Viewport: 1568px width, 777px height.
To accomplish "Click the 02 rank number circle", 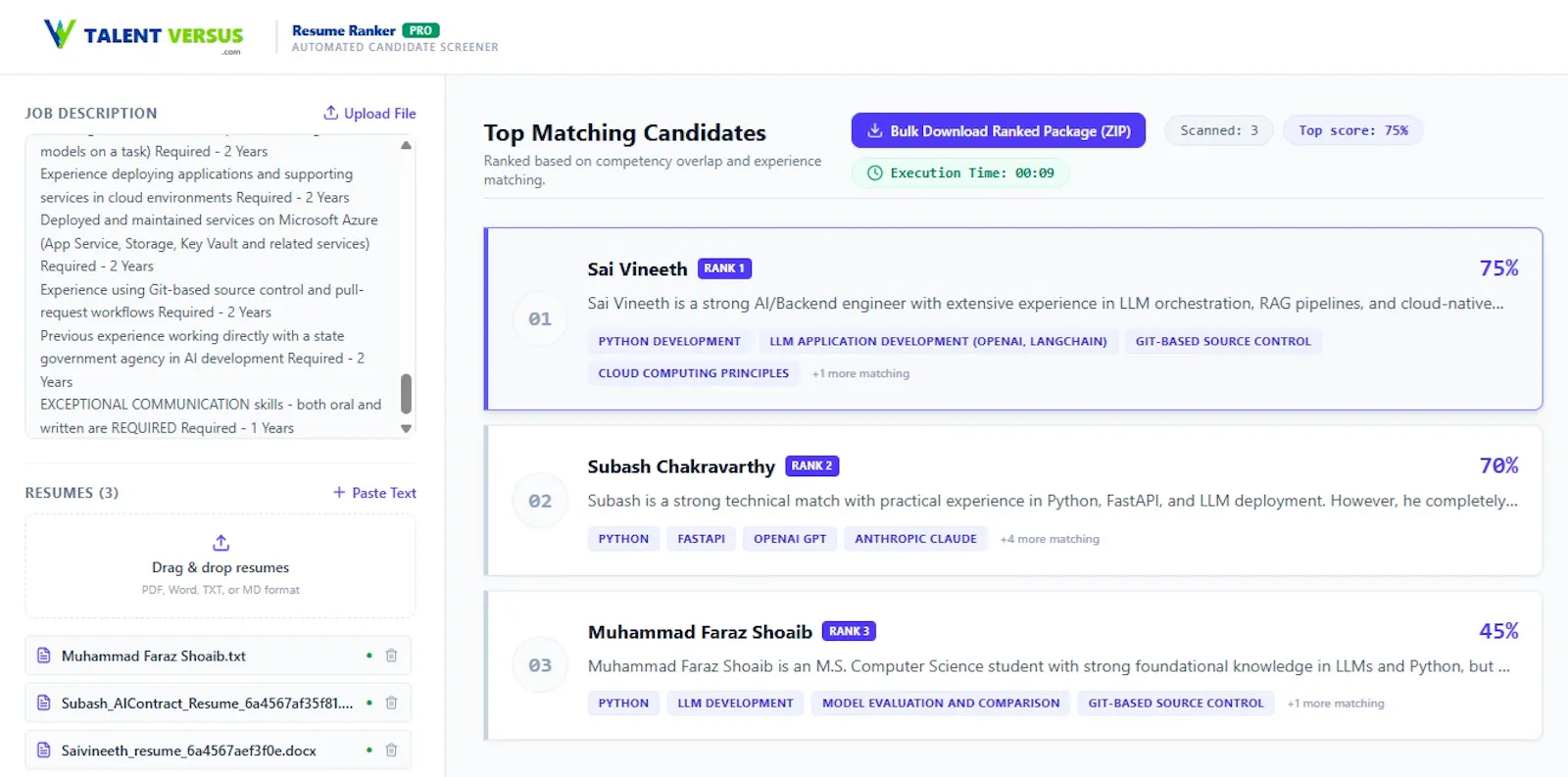I will (x=540, y=501).
